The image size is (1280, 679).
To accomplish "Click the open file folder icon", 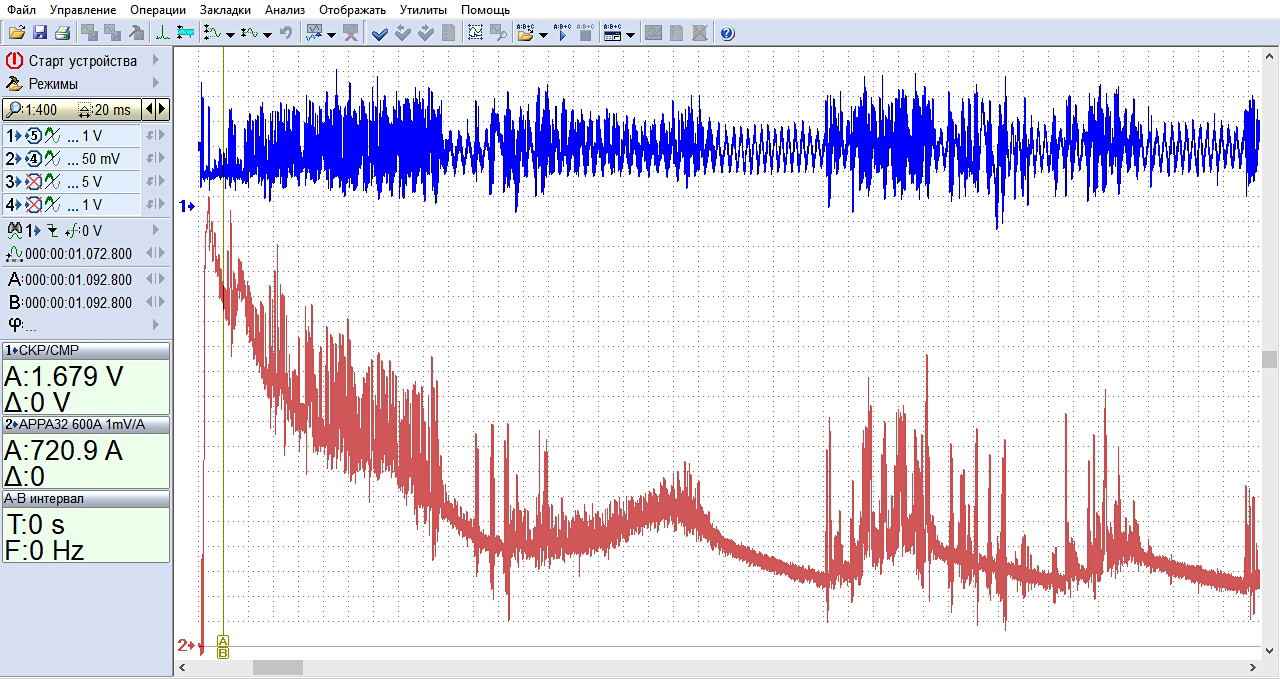I will pos(17,33).
